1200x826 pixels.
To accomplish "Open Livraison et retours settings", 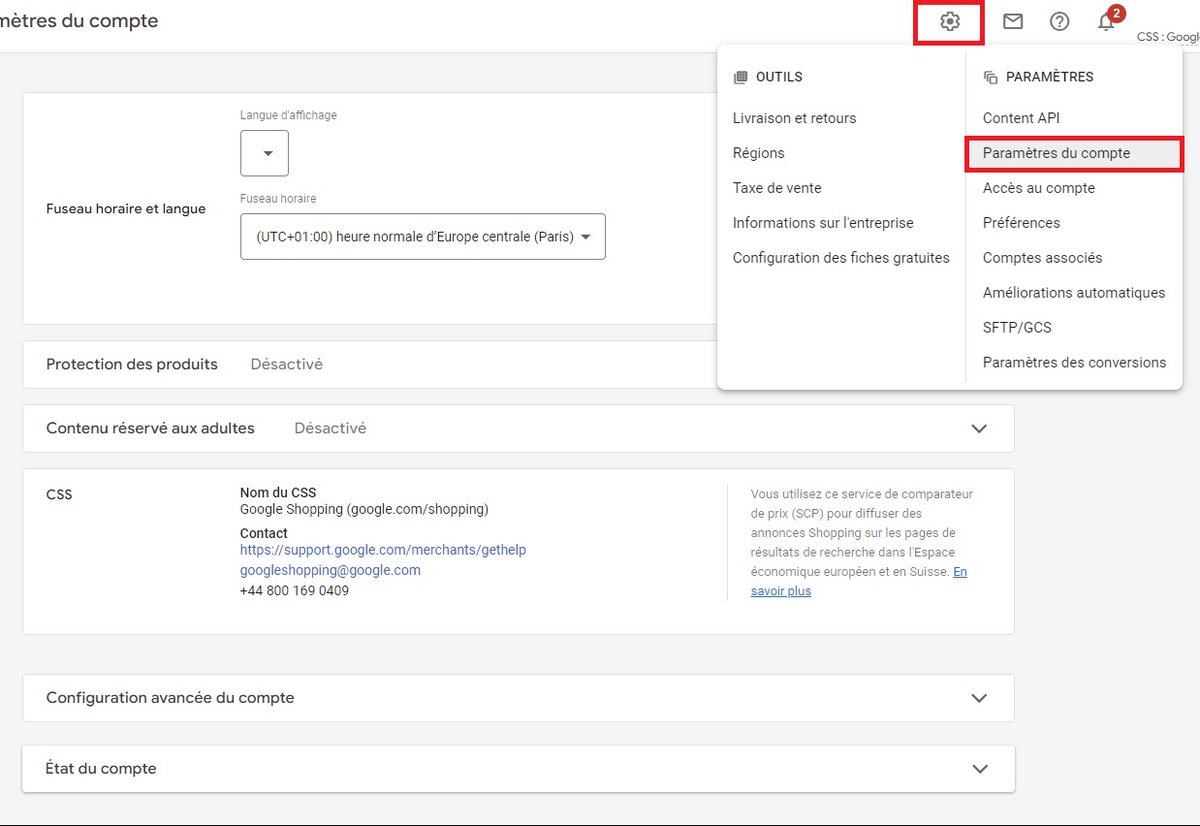I will (x=794, y=117).
